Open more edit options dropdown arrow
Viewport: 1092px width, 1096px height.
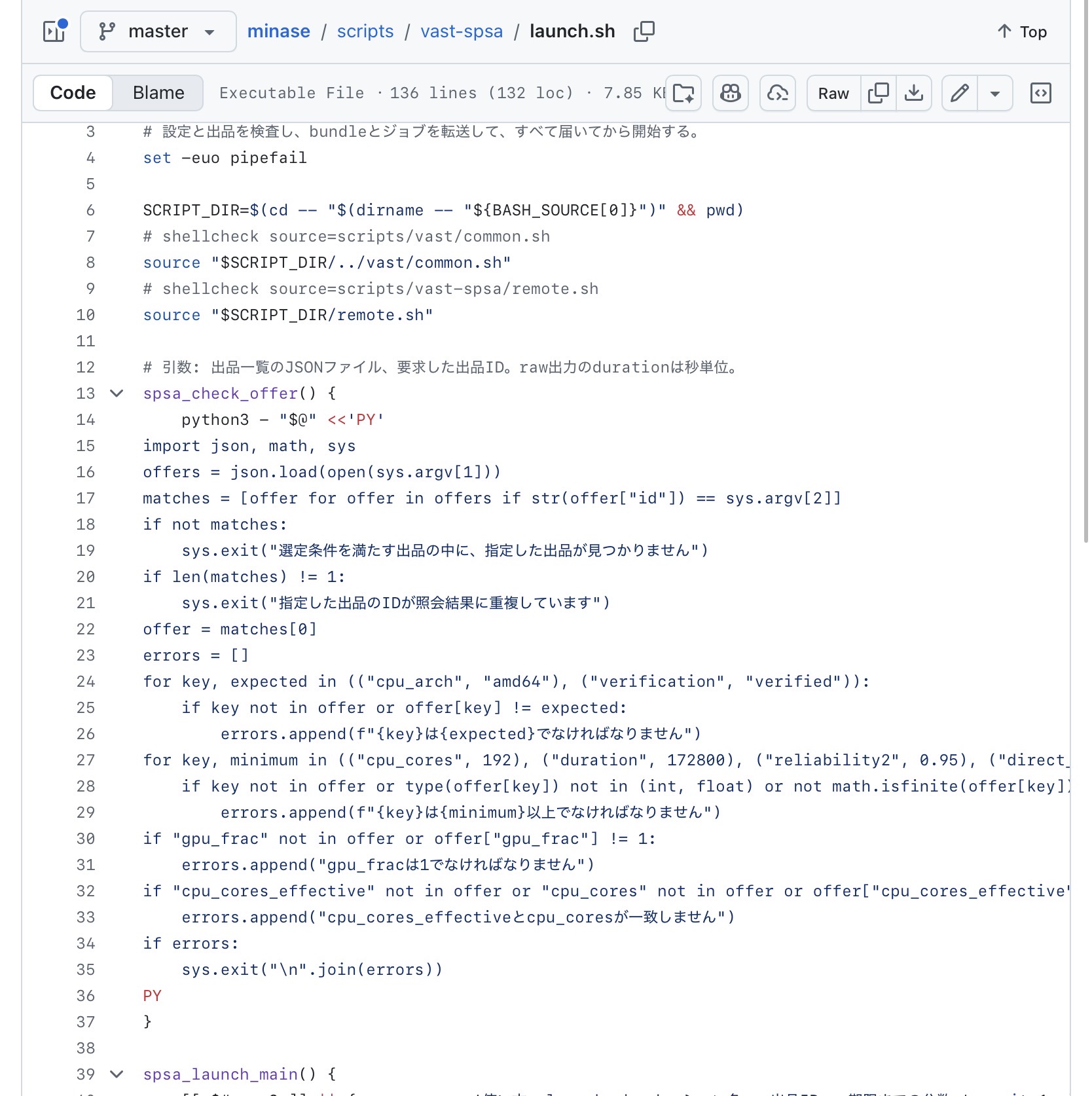(x=995, y=93)
